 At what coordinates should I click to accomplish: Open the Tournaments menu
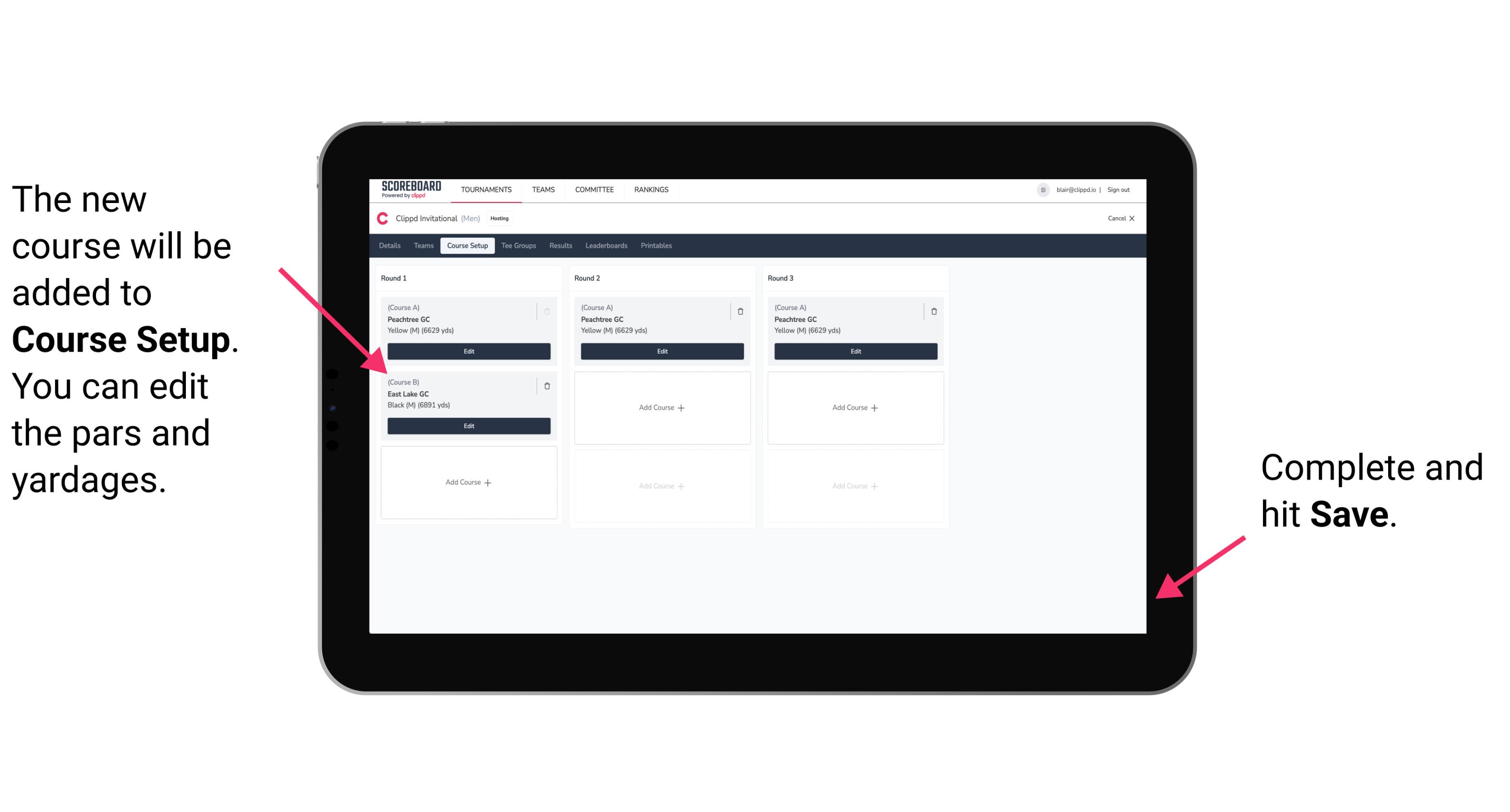tap(486, 189)
